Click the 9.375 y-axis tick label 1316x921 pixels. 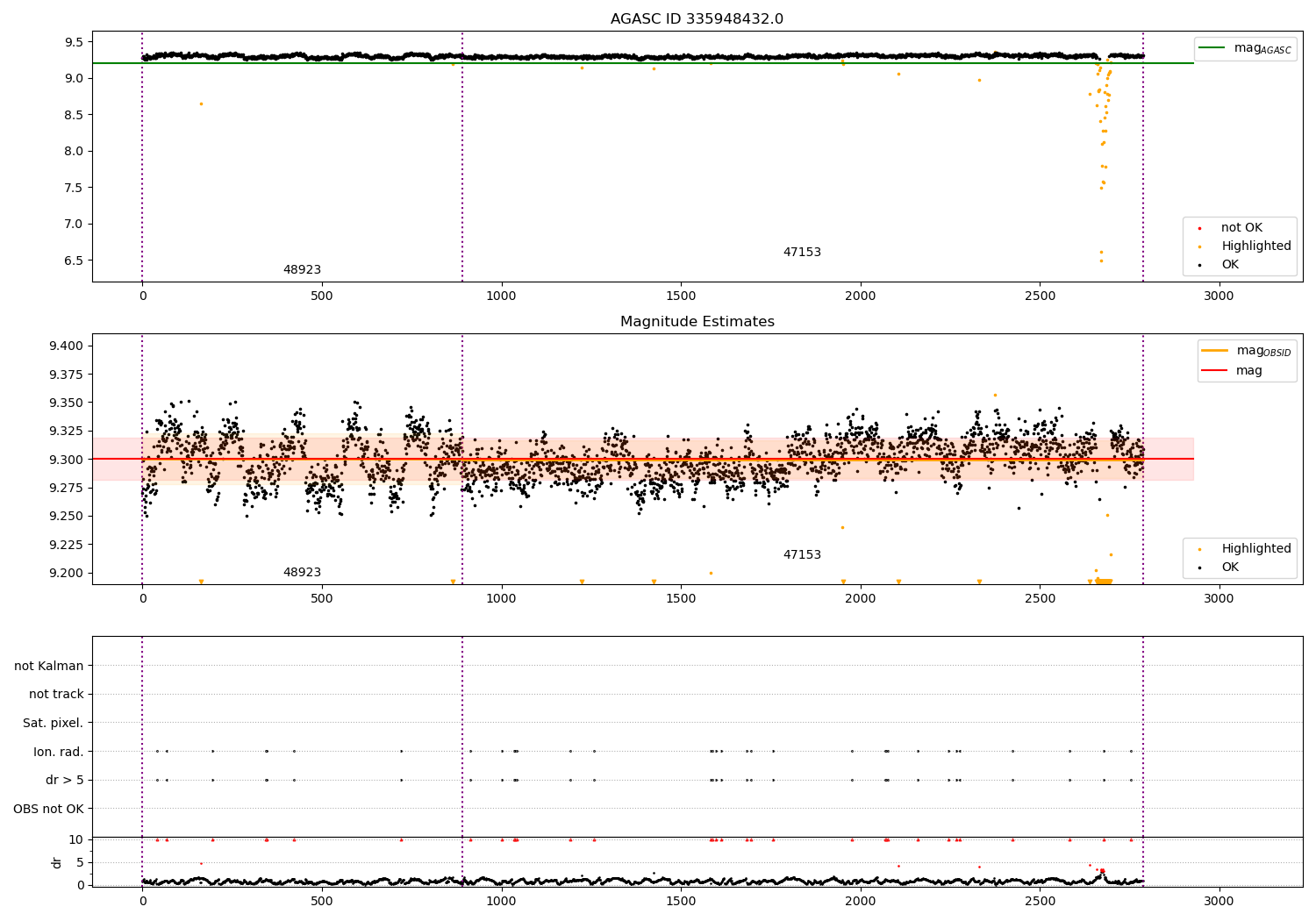point(66,375)
